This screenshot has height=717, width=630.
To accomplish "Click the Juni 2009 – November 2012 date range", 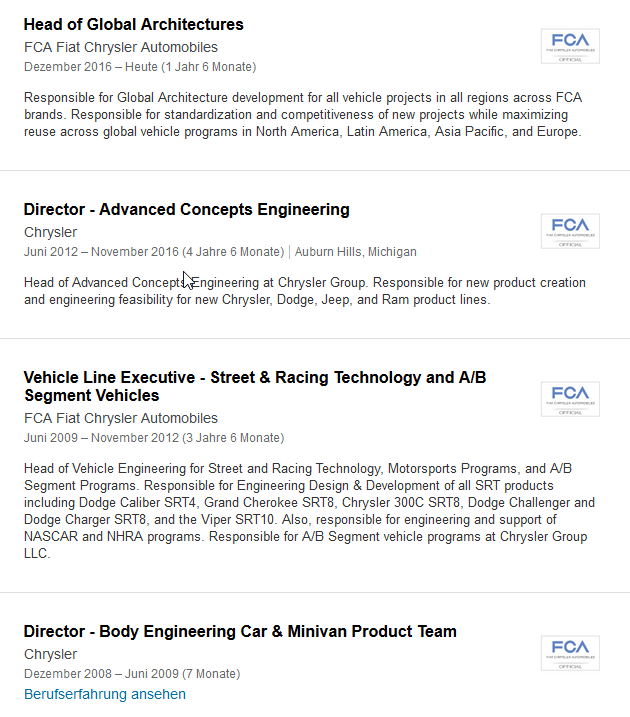I will coord(153,438).
